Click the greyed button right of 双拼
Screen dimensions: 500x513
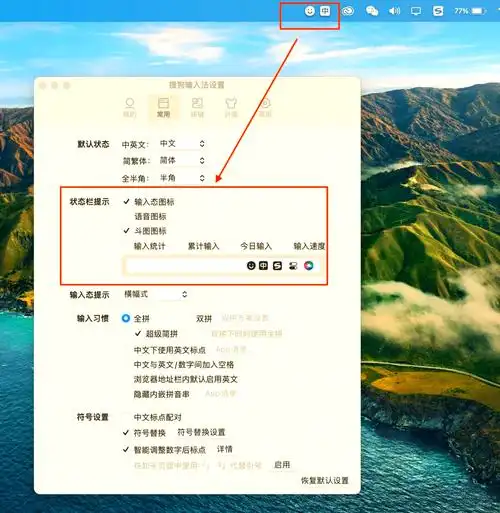(x=245, y=318)
